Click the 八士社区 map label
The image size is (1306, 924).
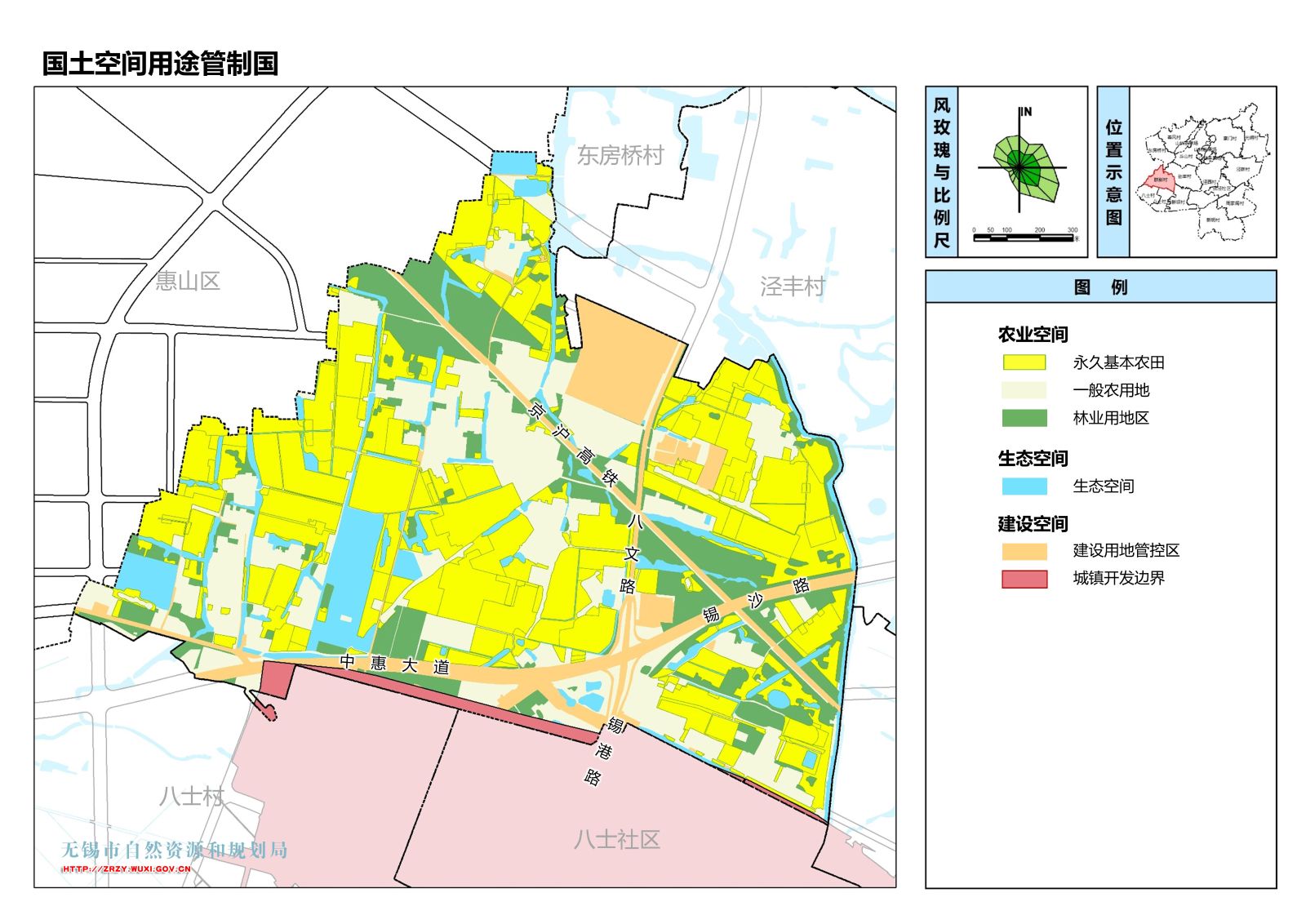pos(616,839)
